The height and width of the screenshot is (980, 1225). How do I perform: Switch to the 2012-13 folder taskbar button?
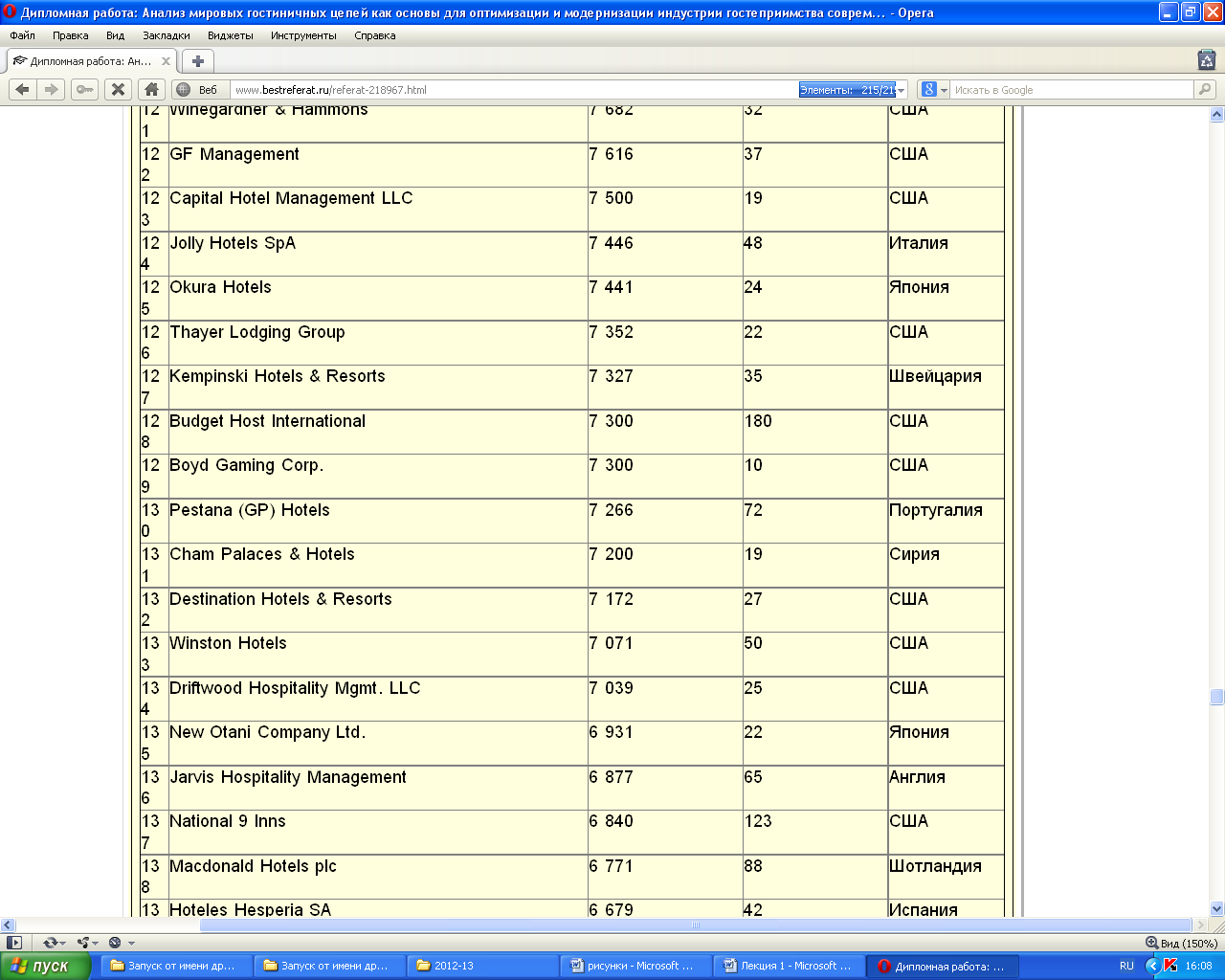pyautogui.click(x=482, y=966)
